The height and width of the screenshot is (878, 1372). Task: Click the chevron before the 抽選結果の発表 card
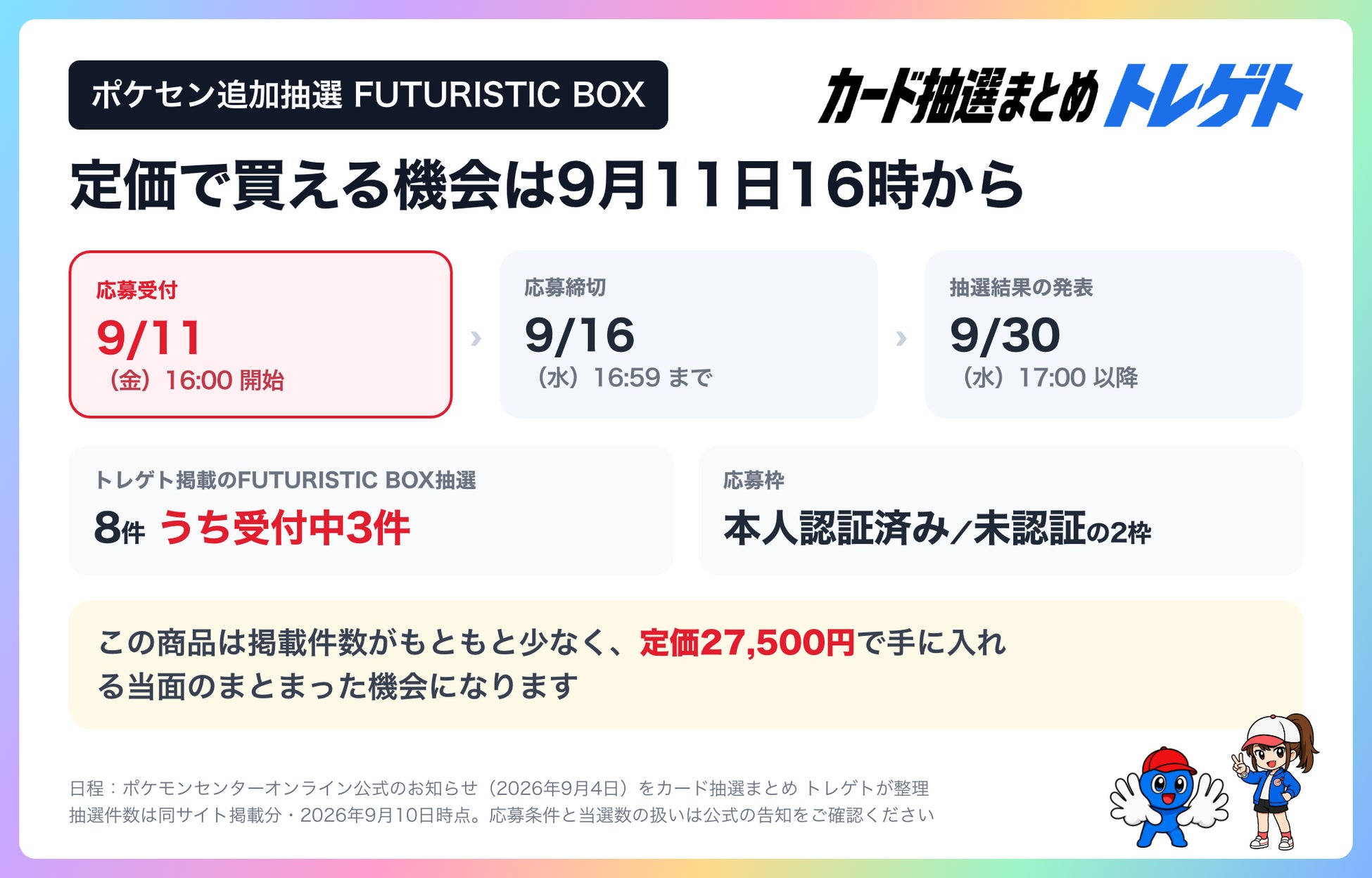tap(901, 338)
